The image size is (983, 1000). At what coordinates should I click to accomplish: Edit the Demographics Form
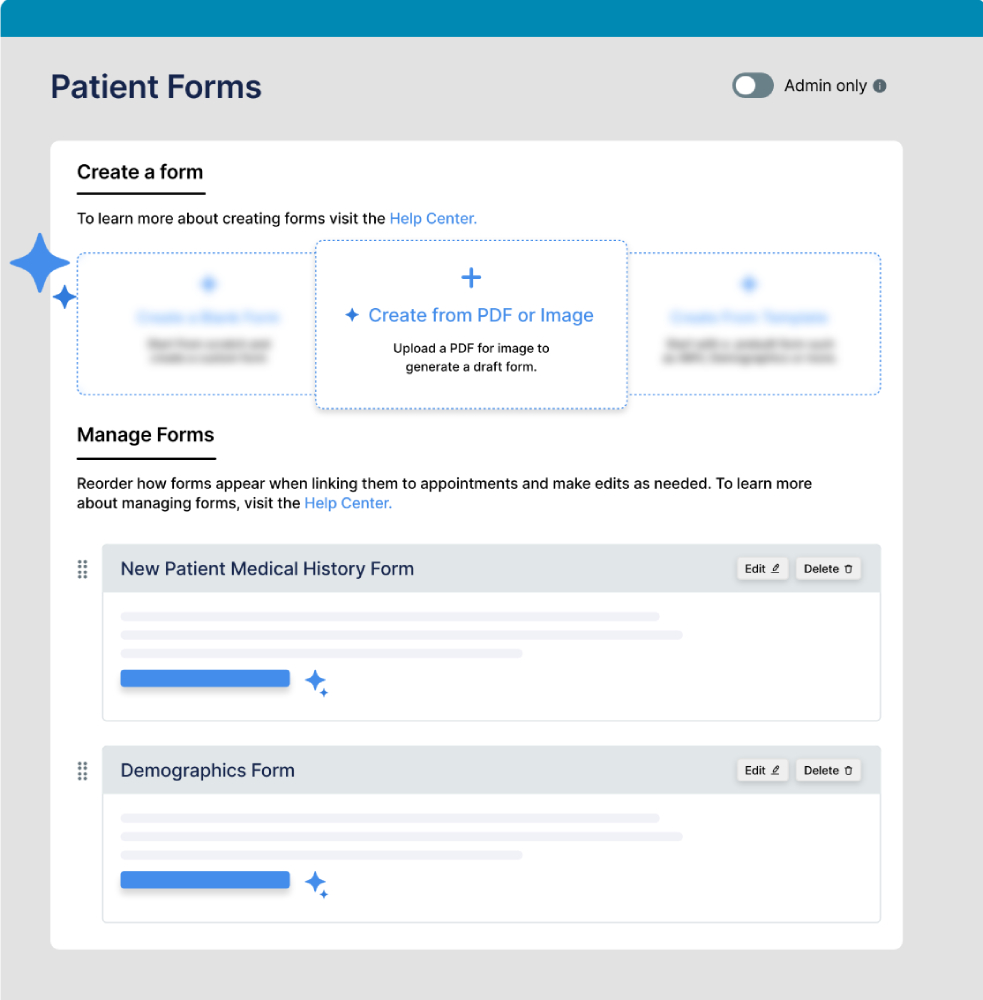[x=762, y=771]
